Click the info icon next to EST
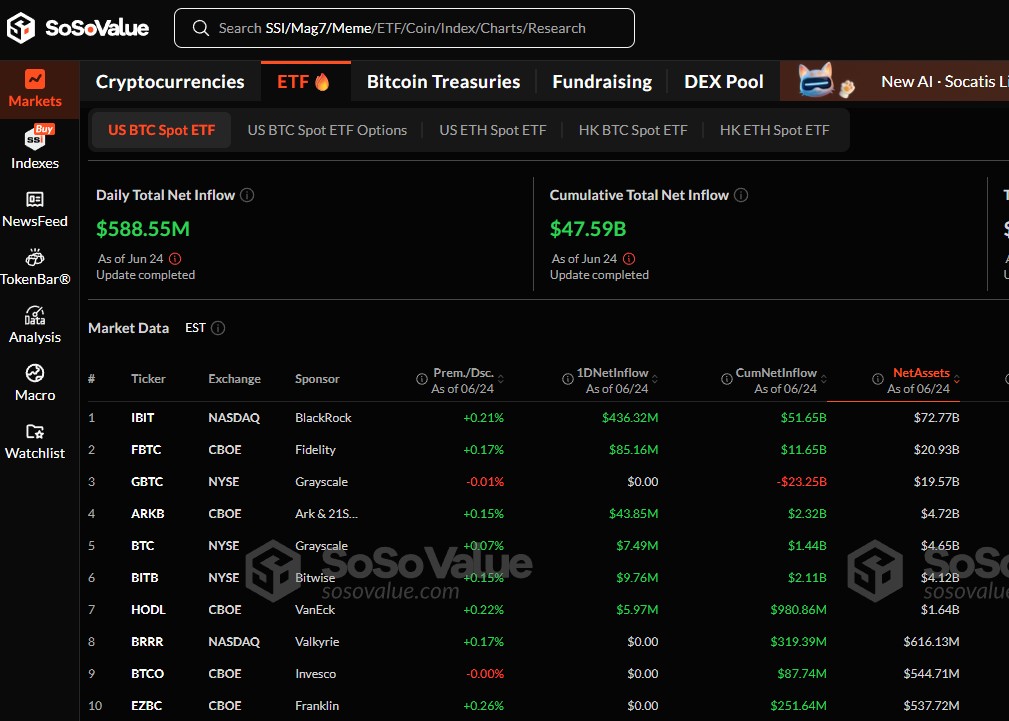This screenshot has width=1009, height=721. (x=218, y=328)
